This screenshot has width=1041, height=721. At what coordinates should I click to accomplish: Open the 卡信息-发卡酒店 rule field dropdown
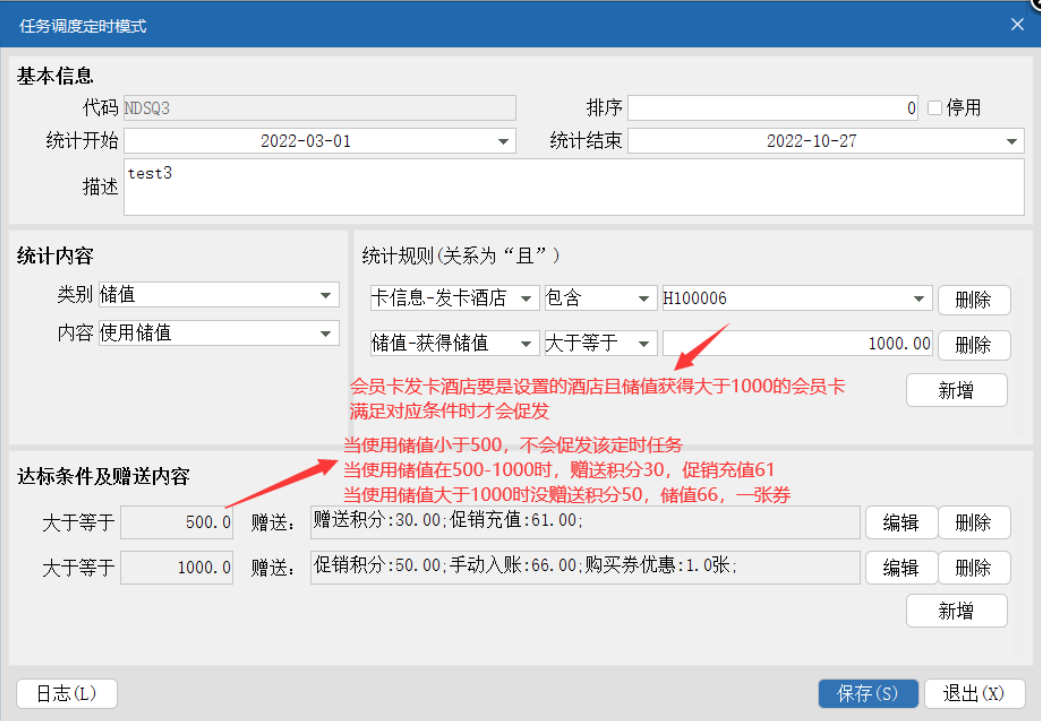[527, 299]
